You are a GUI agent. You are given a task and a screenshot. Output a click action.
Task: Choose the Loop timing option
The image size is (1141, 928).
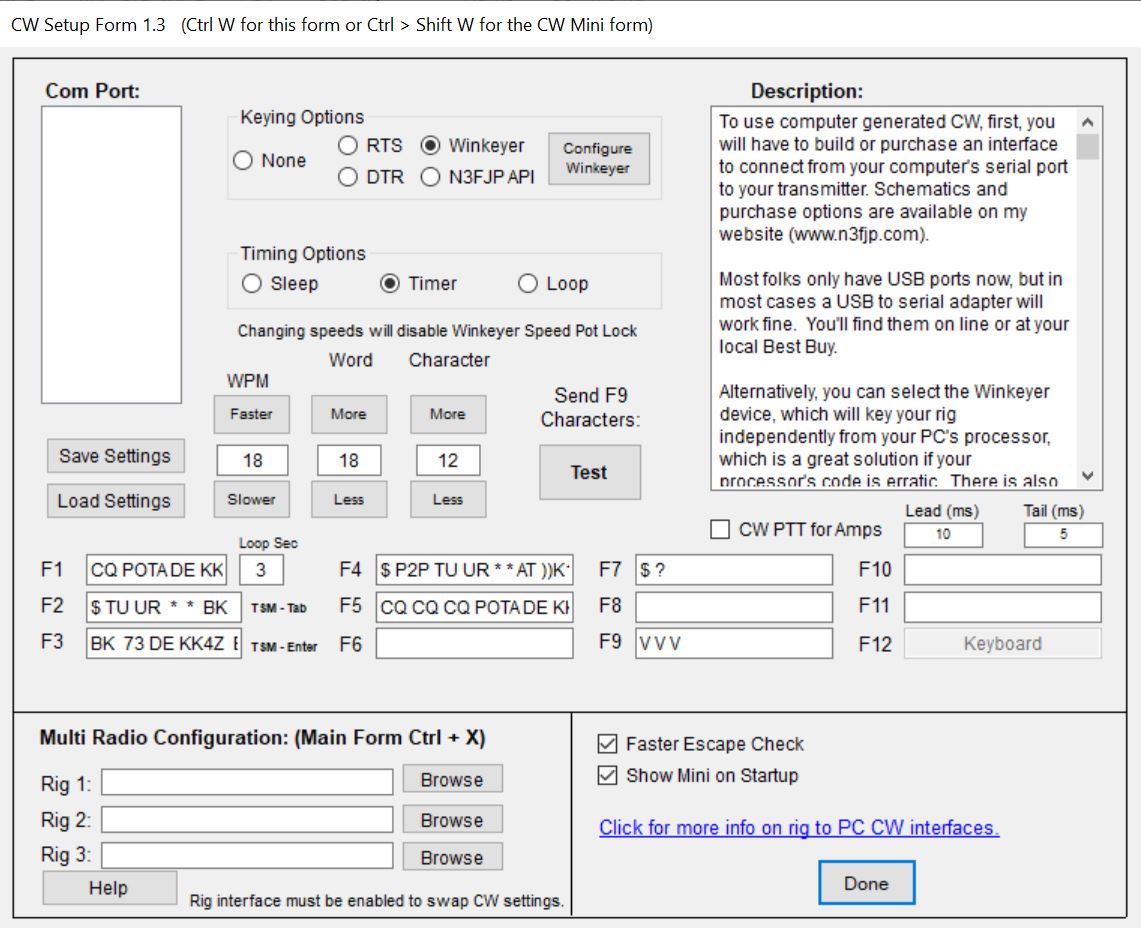528,283
